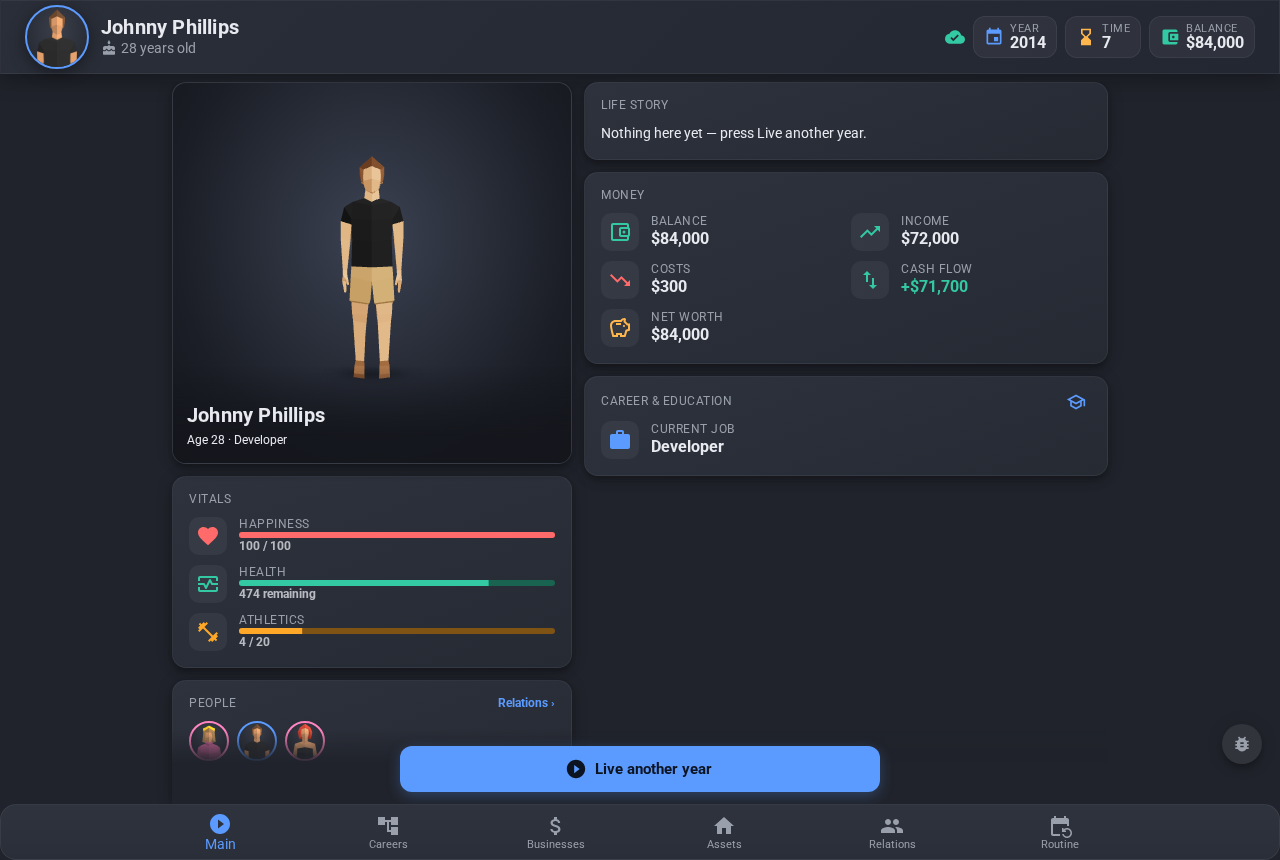Click the wallet icon in header Balance
1280x860 pixels.
click(x=1170, y=37)
